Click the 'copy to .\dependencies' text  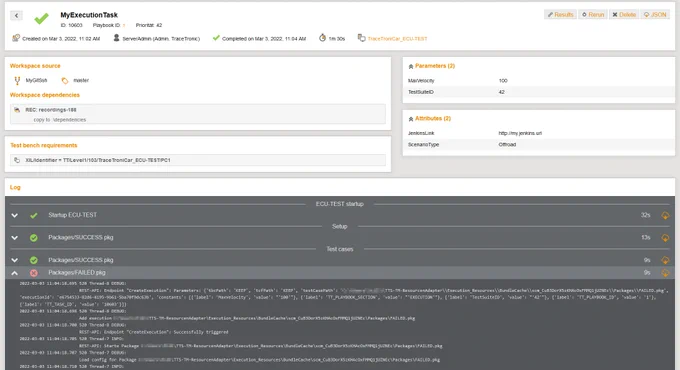60,120
